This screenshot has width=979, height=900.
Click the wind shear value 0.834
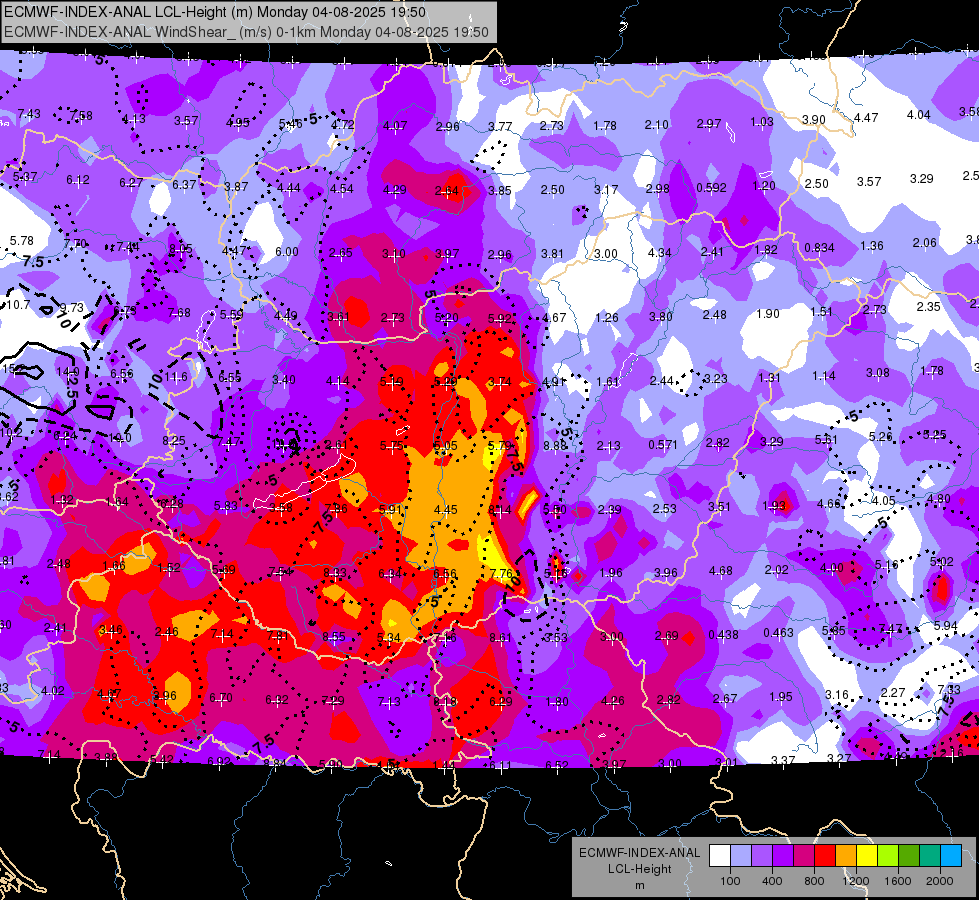(819, 247)
